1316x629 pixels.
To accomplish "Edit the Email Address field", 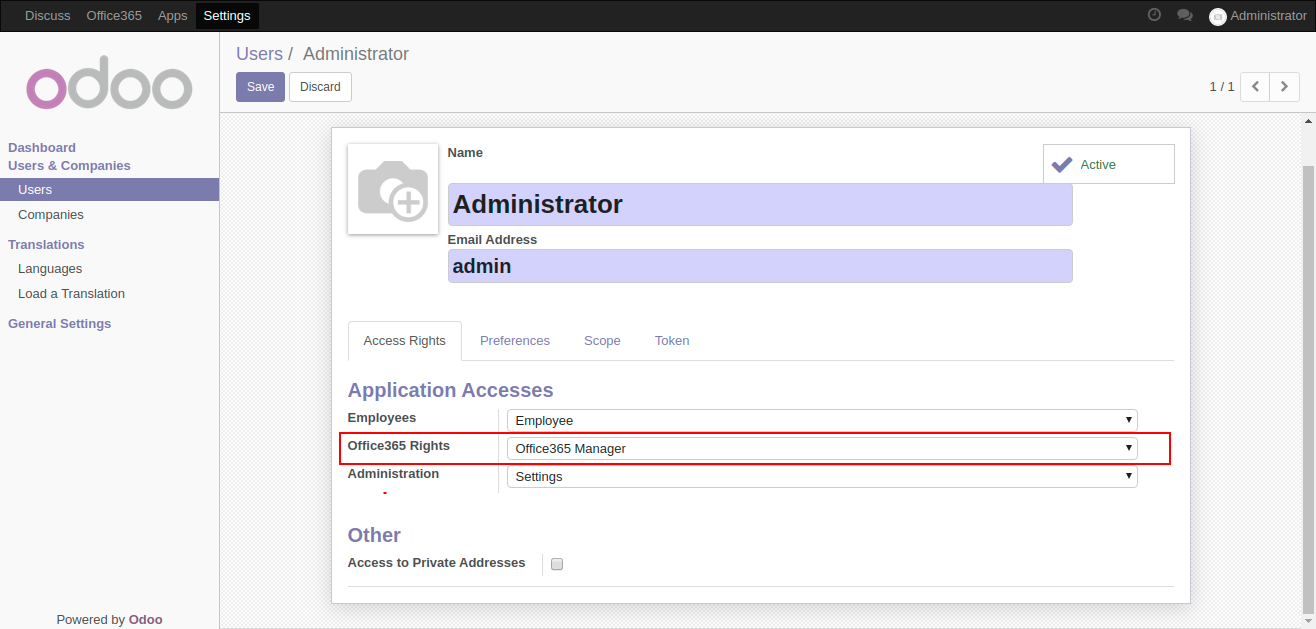I will click(760, 266).
